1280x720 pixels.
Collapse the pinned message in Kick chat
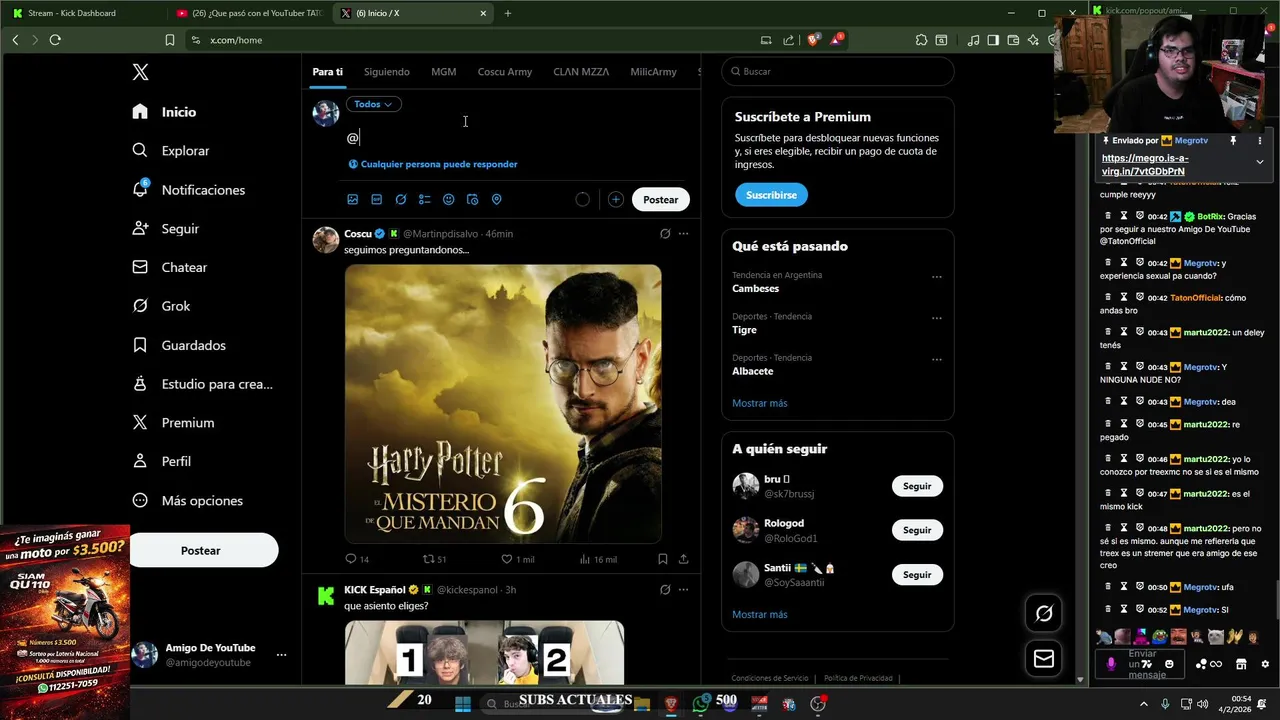pyautogui.click(x=1260, y=161)
